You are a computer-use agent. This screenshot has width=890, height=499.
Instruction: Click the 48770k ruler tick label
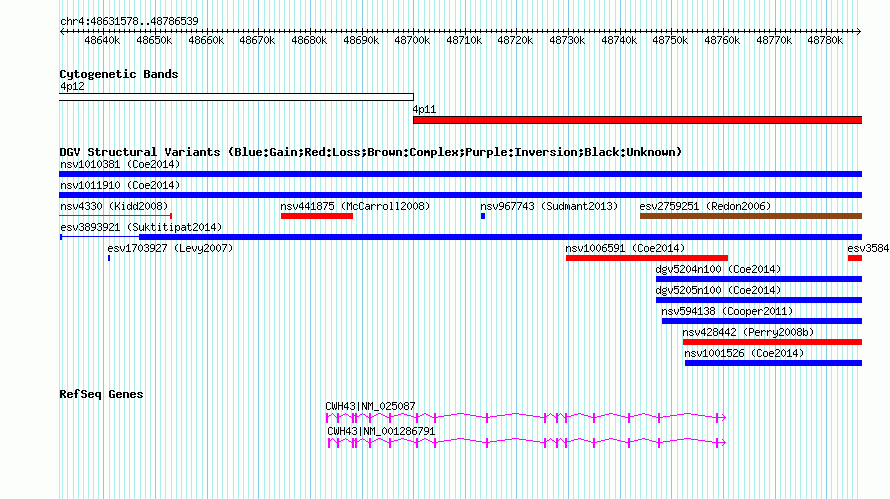[774, 40]
